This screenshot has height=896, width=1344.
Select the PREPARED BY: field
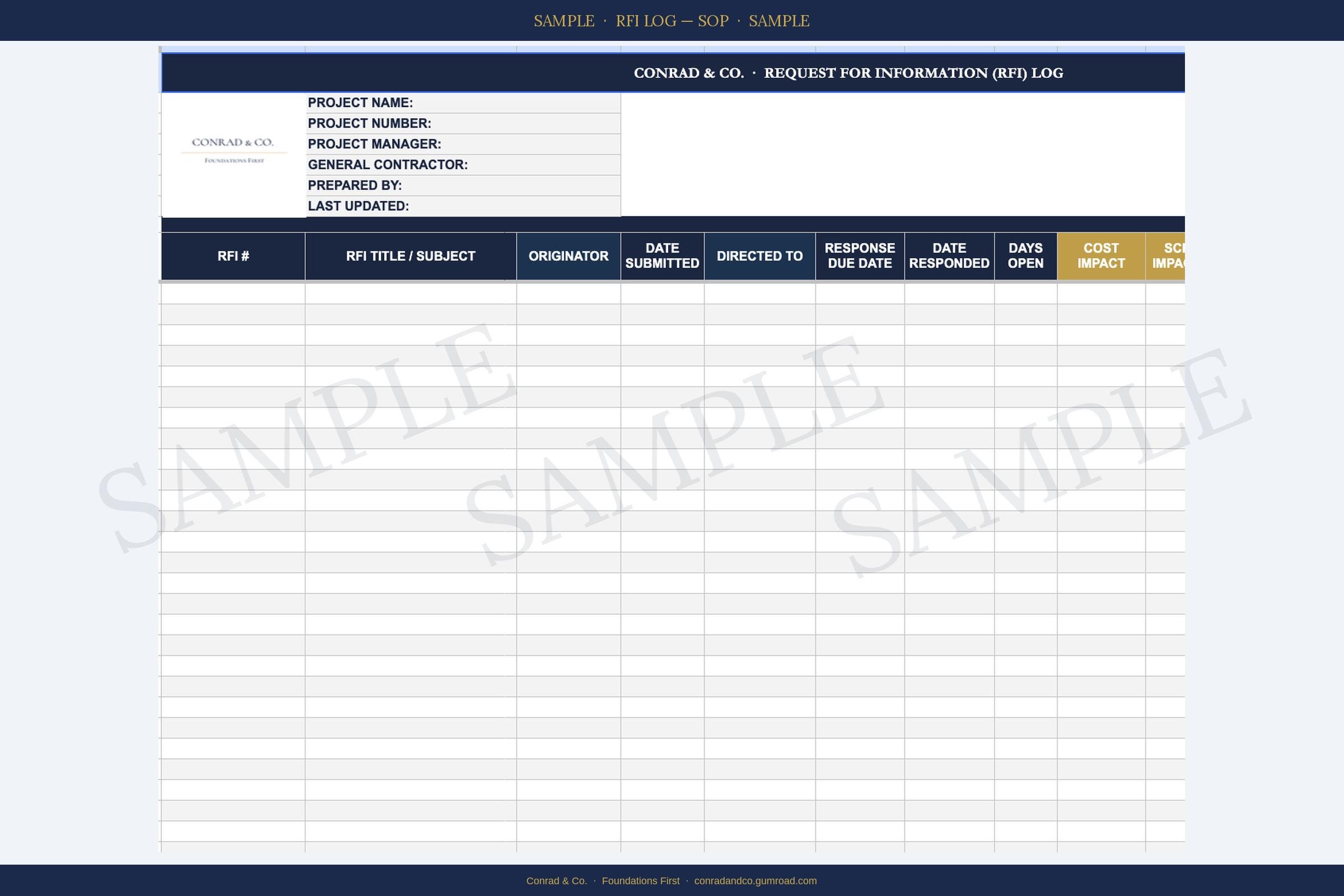(464, 185)
